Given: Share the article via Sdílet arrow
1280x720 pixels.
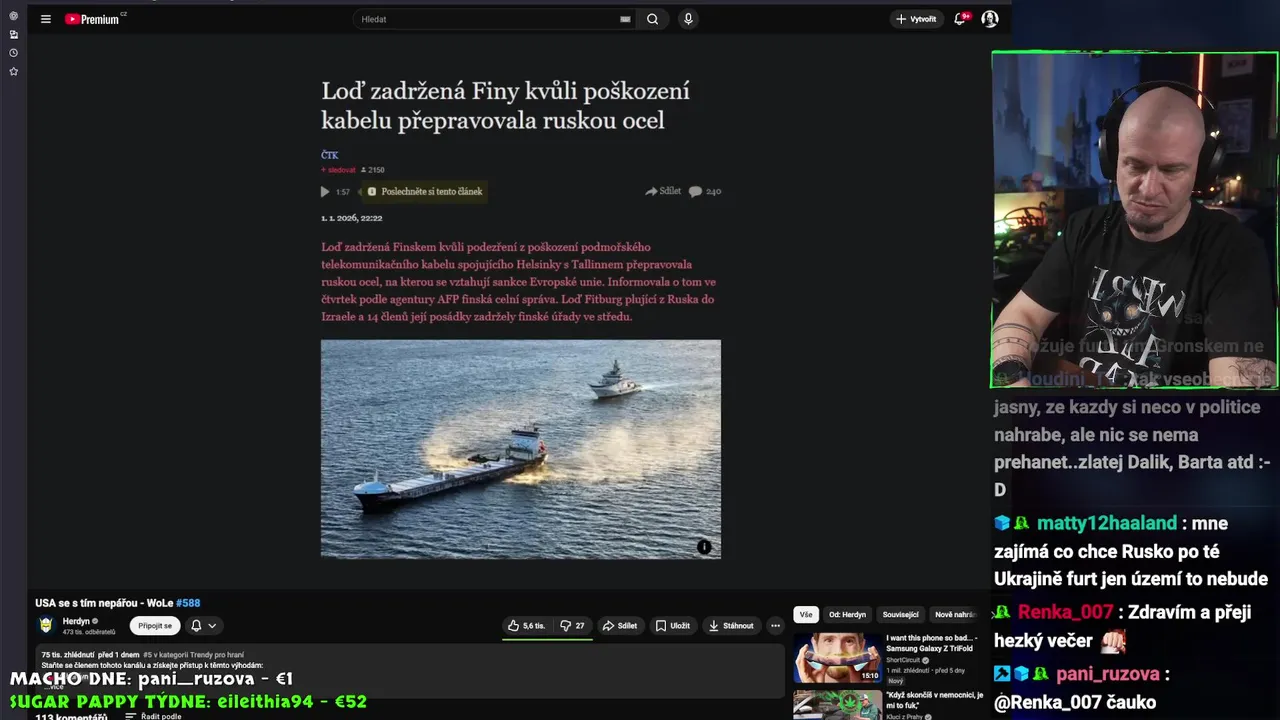Looking at the screenshot, I should pyautogui.click(x=663, y=191).
